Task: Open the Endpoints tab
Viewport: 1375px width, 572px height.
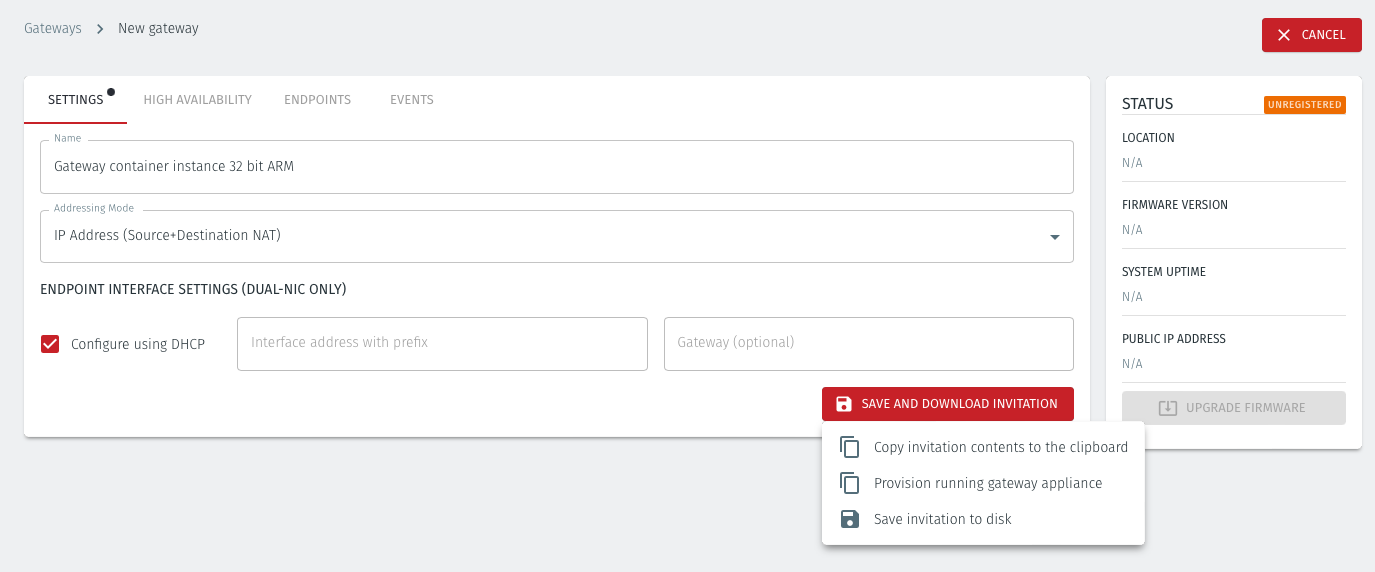Action: tap(317, 100)
